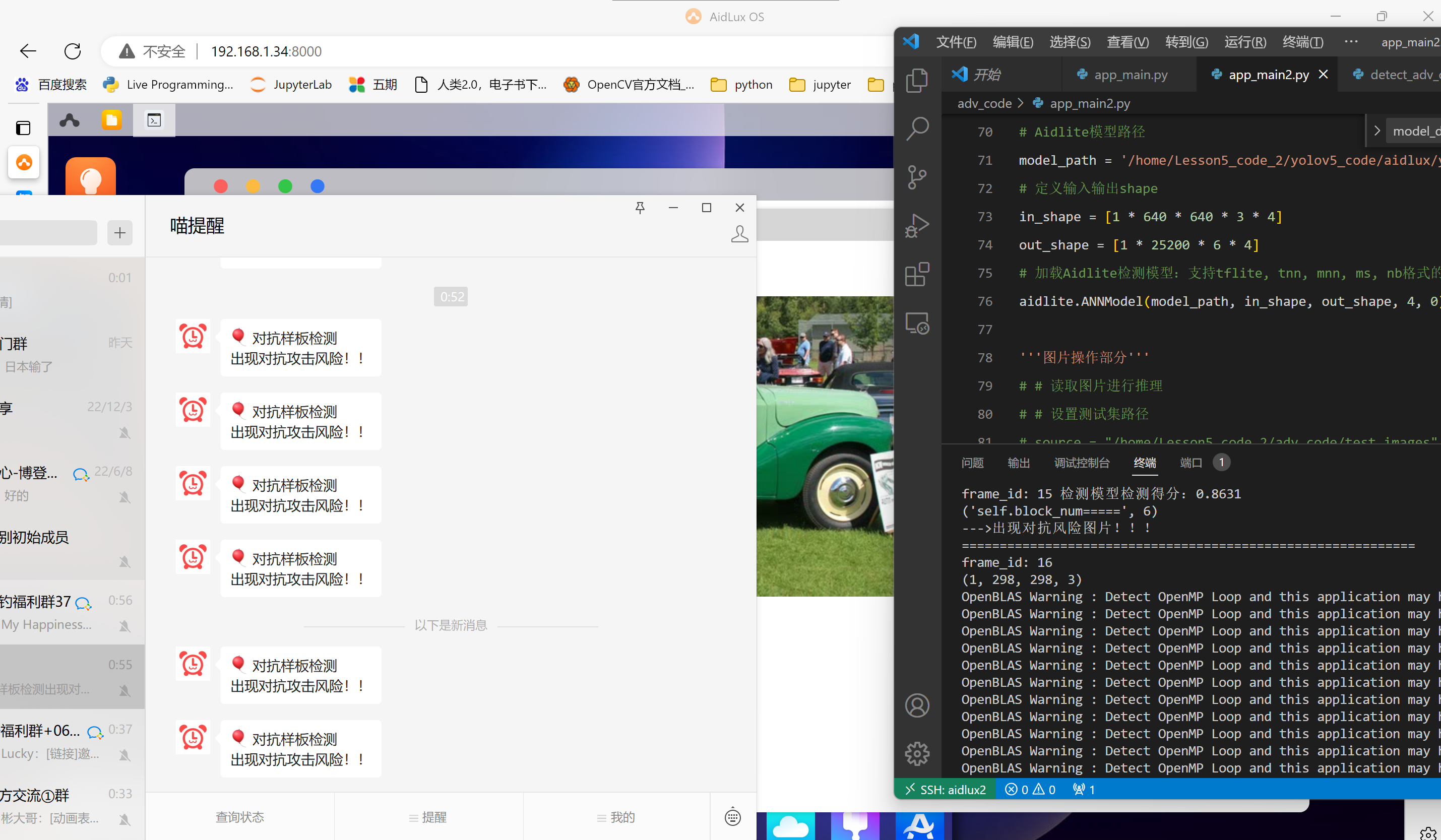Screen dimensions: 1441x840
Task: Open VS Code Manage gear icon
Action: [x=917, y=754]
